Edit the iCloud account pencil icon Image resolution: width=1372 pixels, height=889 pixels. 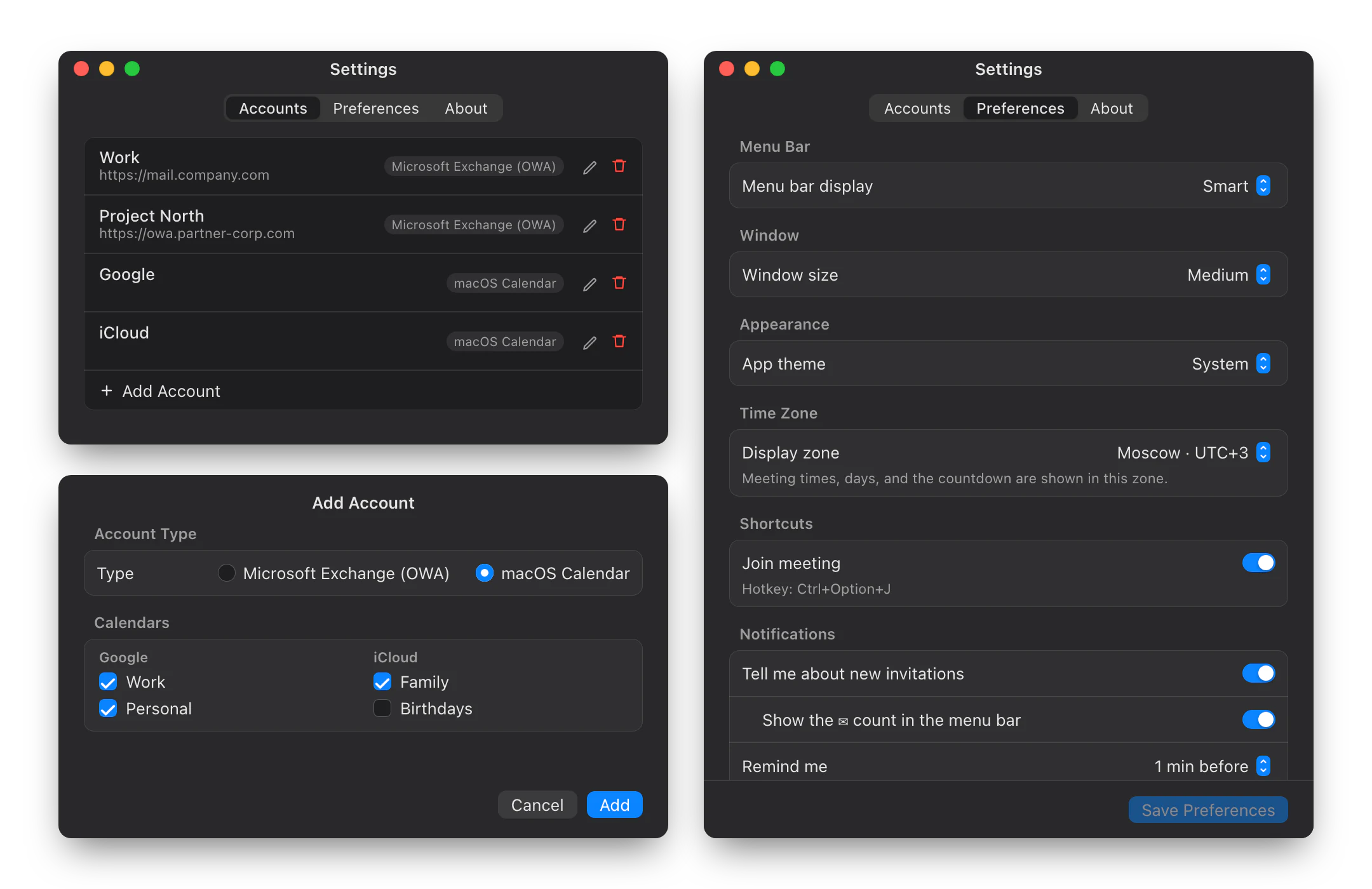coord(589,342)
